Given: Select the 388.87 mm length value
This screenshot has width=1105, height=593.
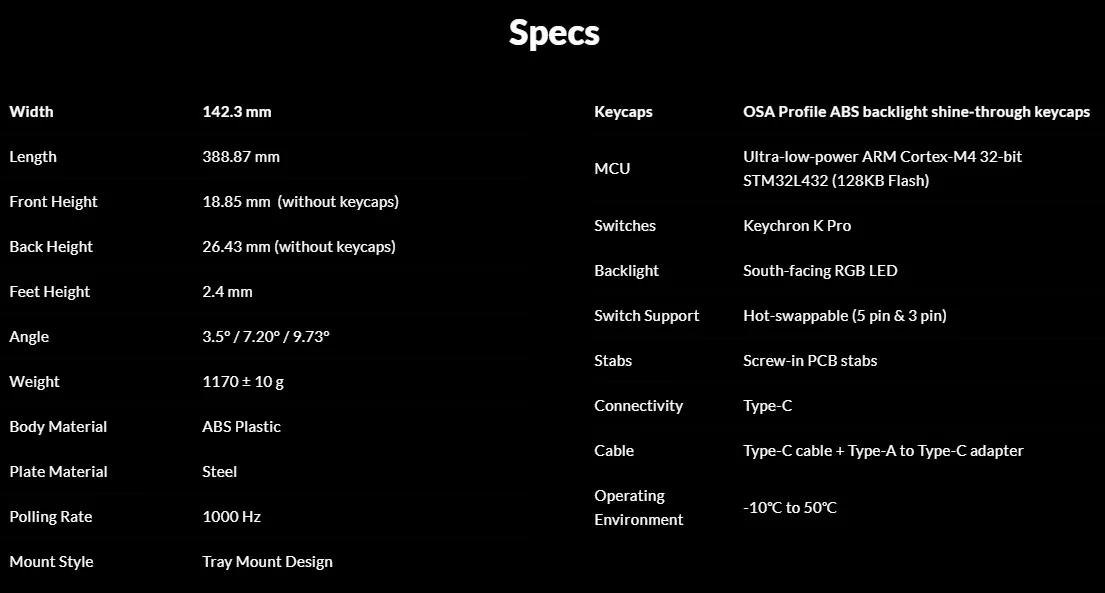Looking at the screenshot, I should click(241, 157).
